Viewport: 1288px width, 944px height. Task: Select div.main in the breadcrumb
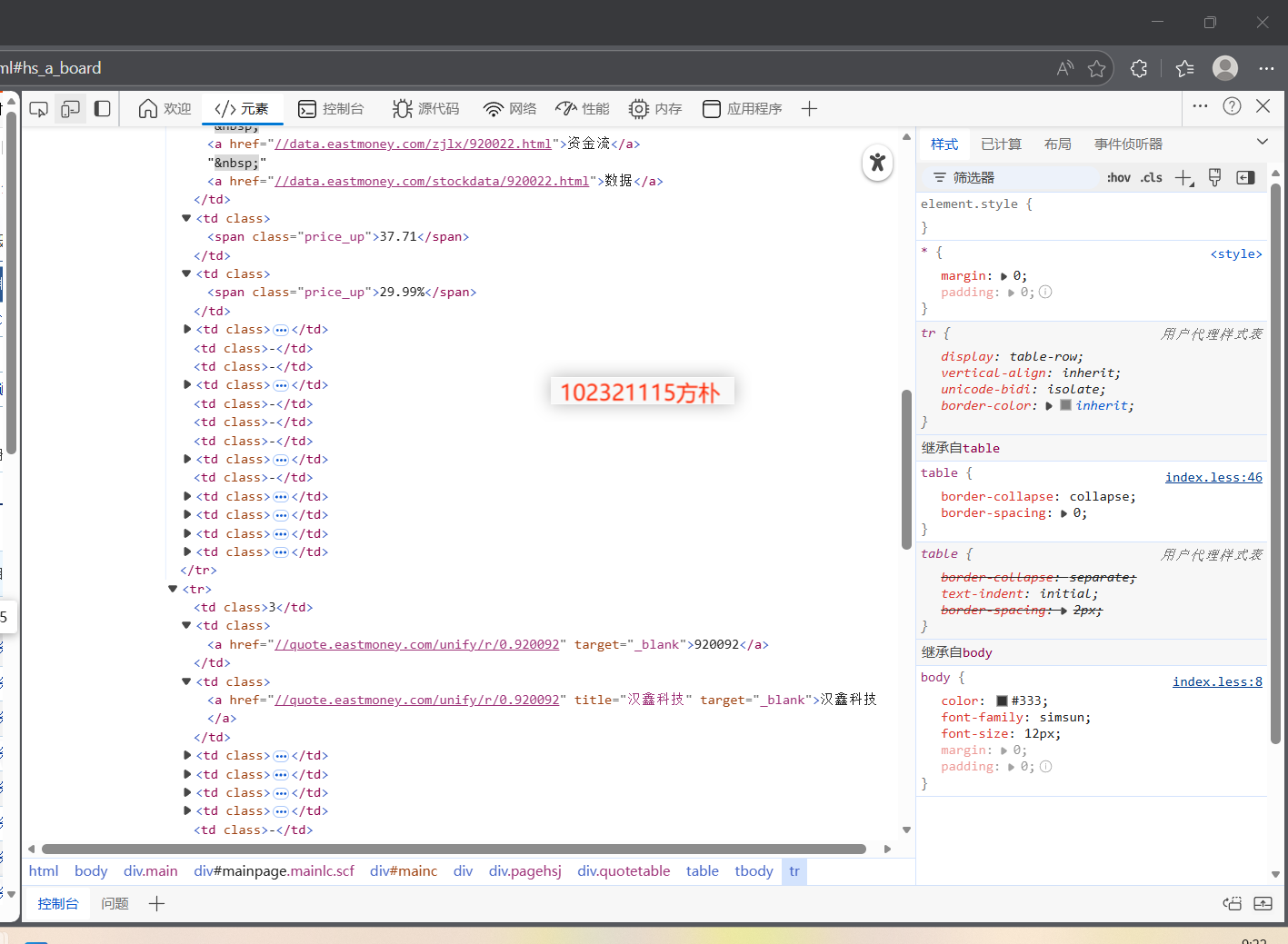151,870
